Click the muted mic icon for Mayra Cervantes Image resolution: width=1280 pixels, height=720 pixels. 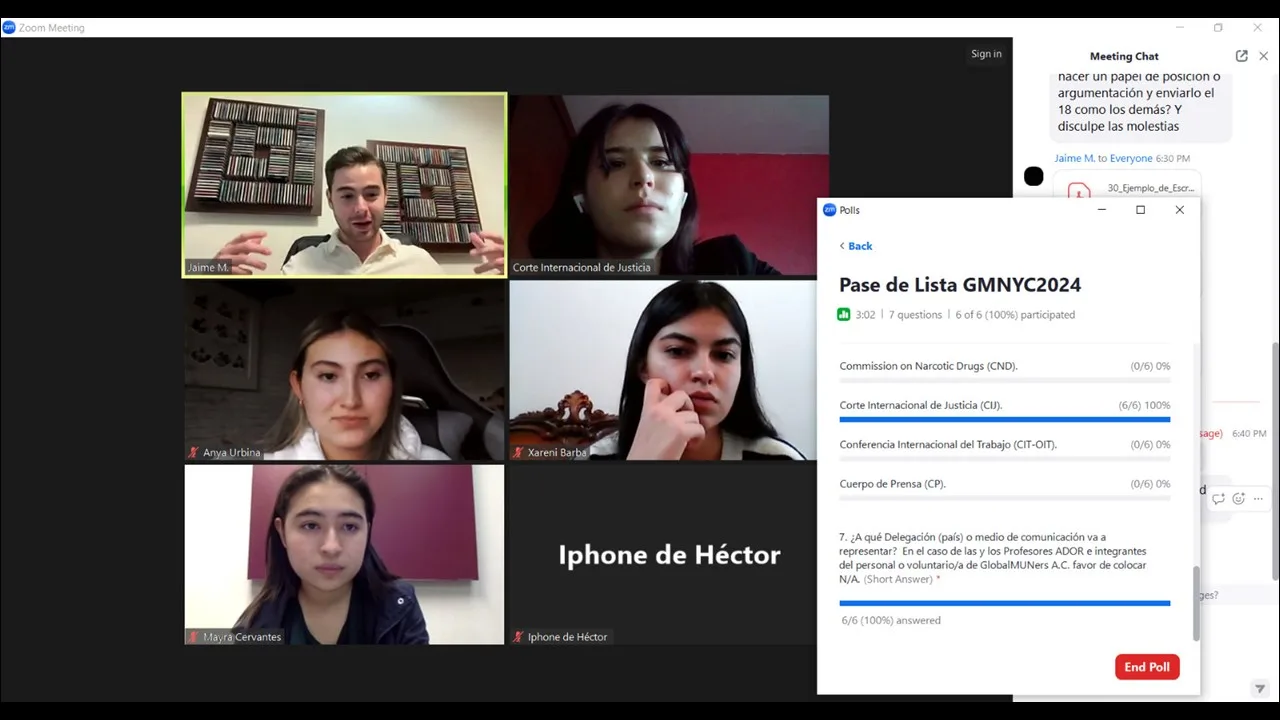(x=194, y=637)
